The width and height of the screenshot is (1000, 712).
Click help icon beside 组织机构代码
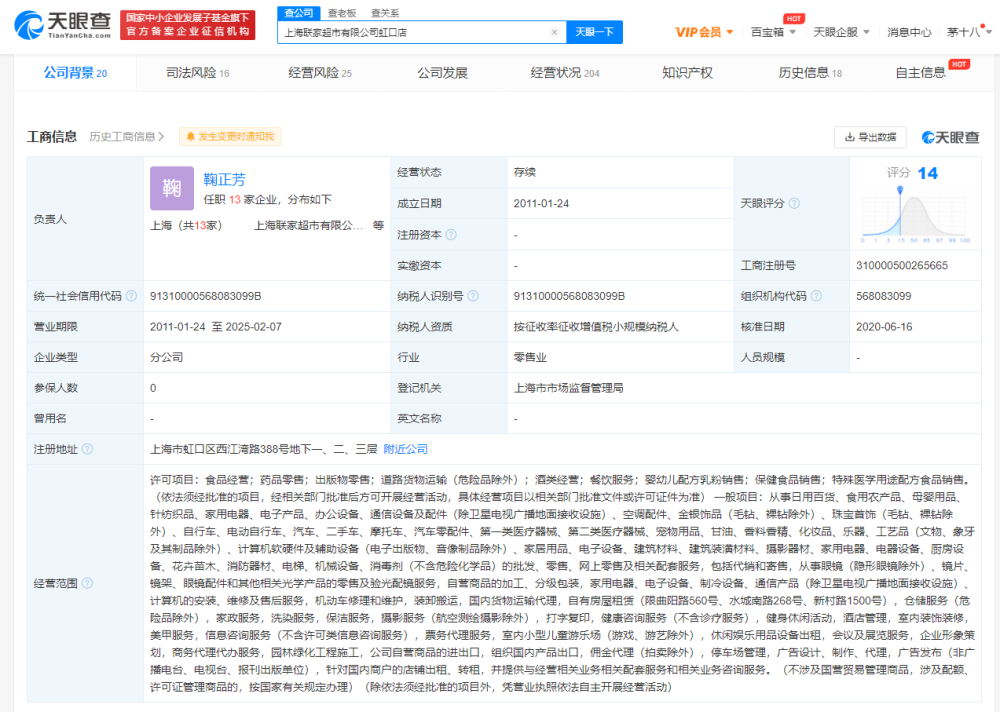(816, 295)
